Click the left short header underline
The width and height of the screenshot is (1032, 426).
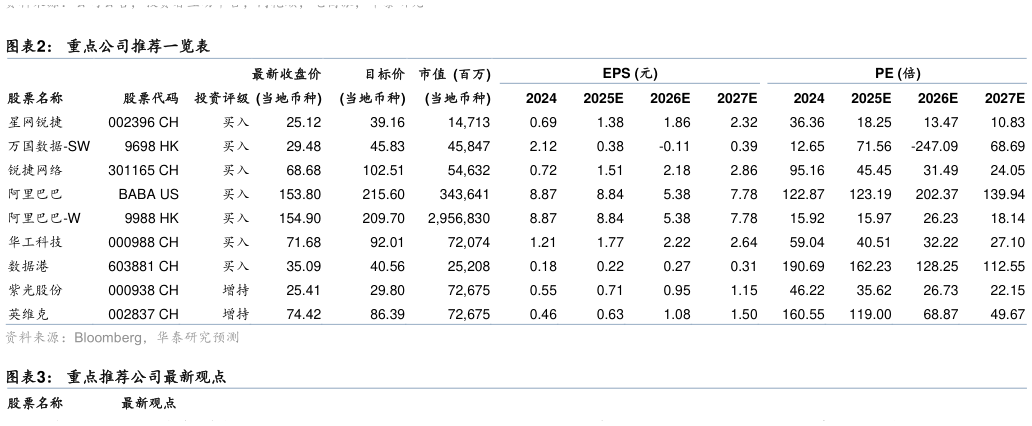pos(629,83)
